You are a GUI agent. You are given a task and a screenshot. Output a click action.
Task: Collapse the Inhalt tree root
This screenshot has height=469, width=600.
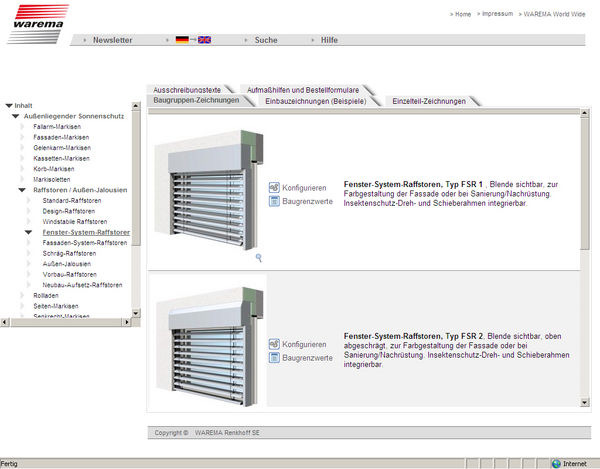pos(9,105)
